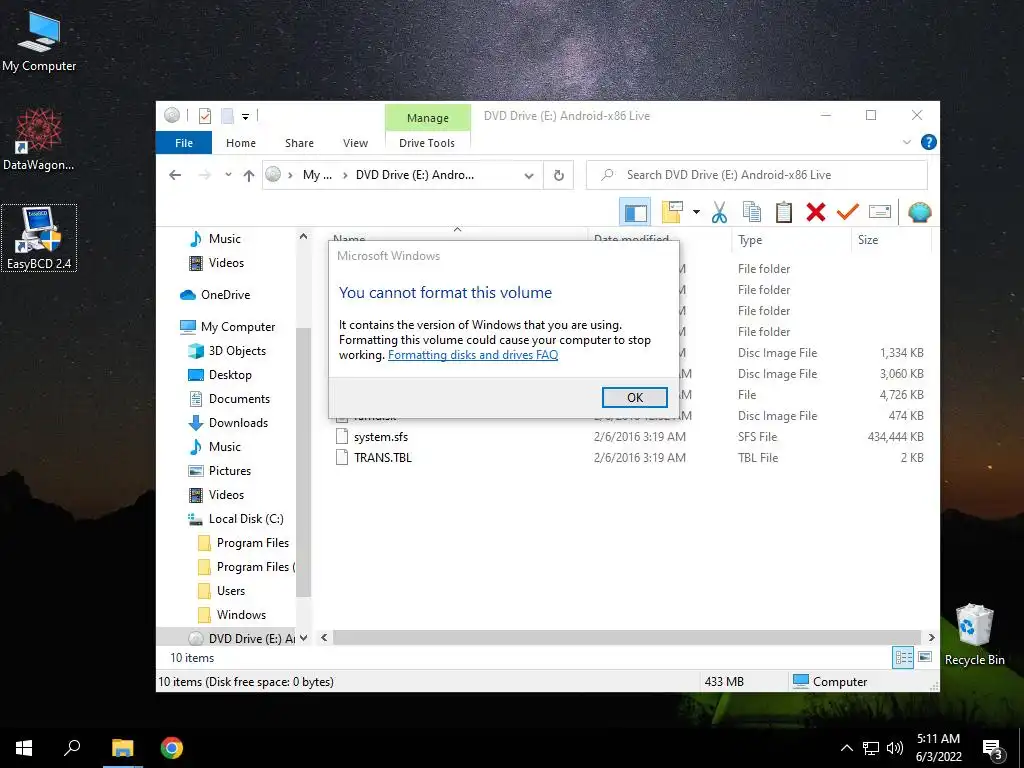Image resolution: width=1024 pixels, height=768 pixels.
Task: Open network status tray icon
Action: click(x=871, y=748)
